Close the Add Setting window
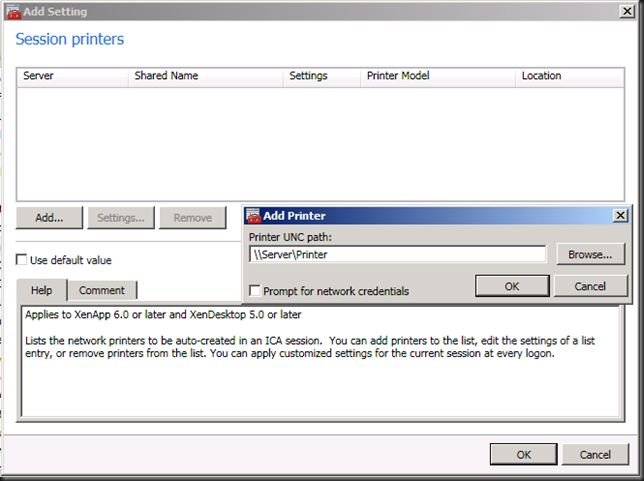The image size is (644, 481). click(627, 11)
